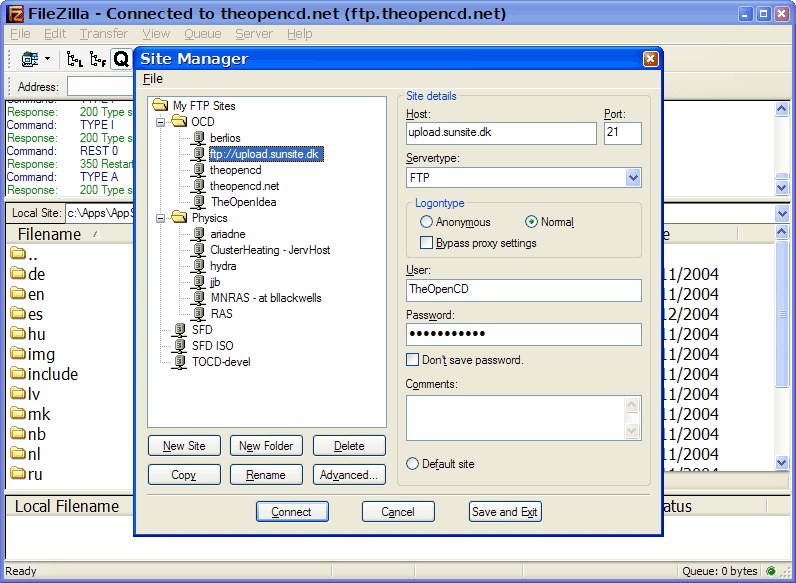The height and width of the screenshot is (583, 796).
Task: Click FileZilla application icon in title bar
Action: pos(15,14)
